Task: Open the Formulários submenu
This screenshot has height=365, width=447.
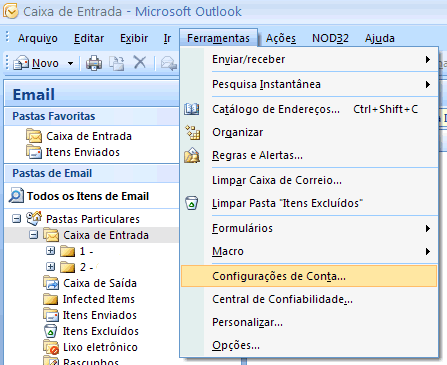Action: tap(309, 228)
